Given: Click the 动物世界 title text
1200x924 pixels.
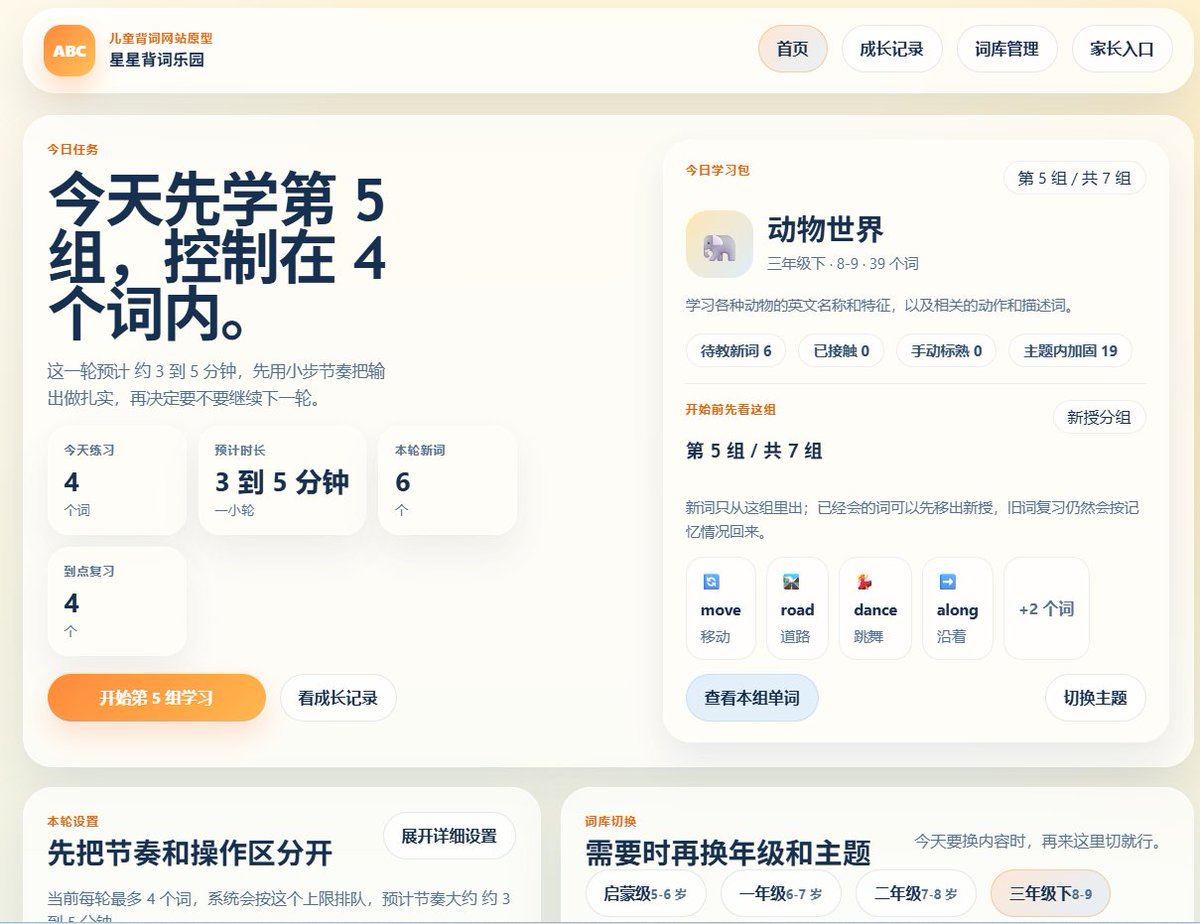Looking at the screenshot, I should pyautogui.click(x=826, y=229).
